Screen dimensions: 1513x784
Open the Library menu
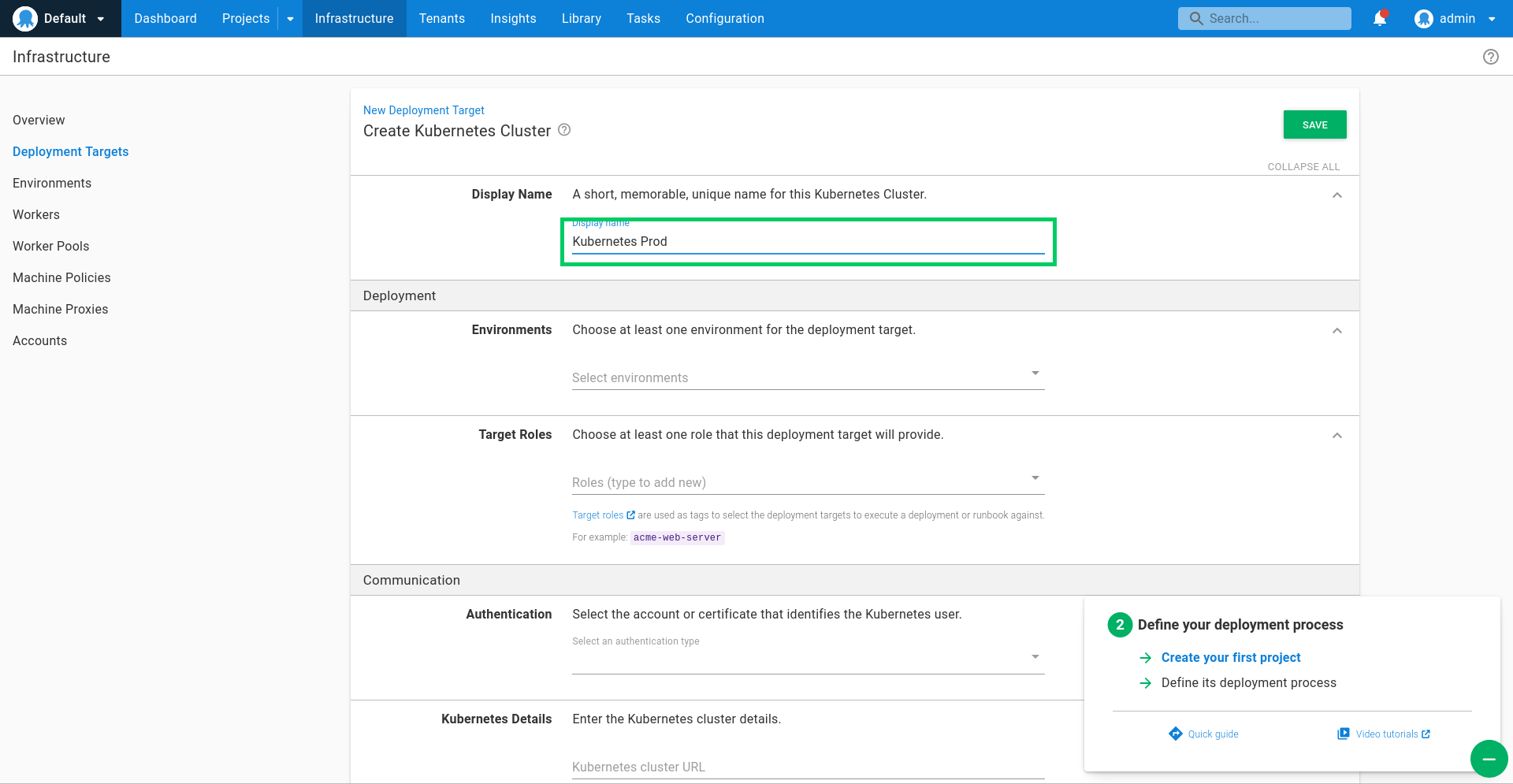pos(582,18)
